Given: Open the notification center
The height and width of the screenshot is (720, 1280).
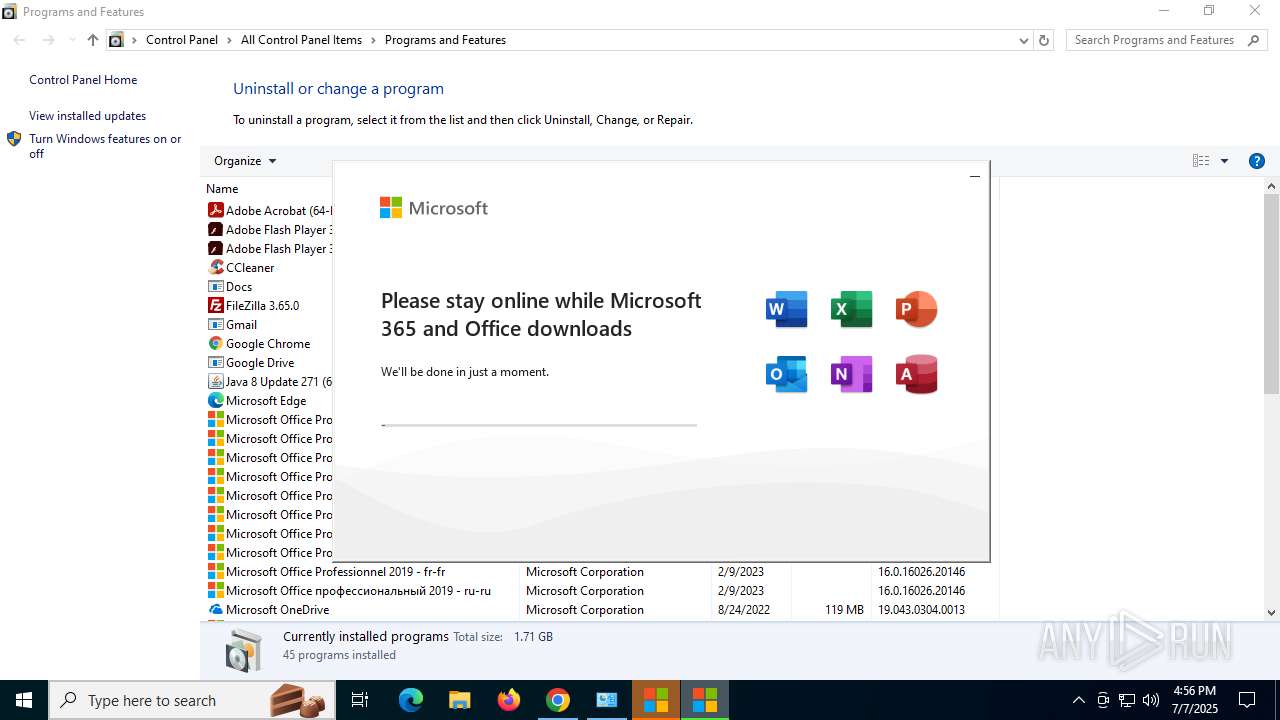Looking at the screenshot, I should 1247,700.
